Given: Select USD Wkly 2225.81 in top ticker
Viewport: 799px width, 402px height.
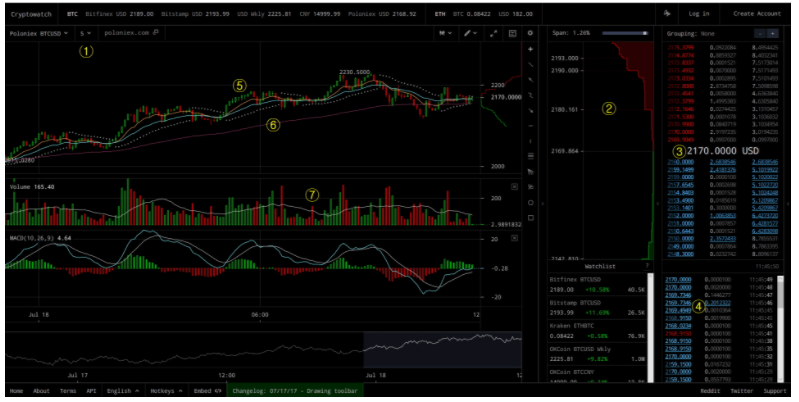Looking at the screenshot, I should pyautogui.click(x=264, y=14).
